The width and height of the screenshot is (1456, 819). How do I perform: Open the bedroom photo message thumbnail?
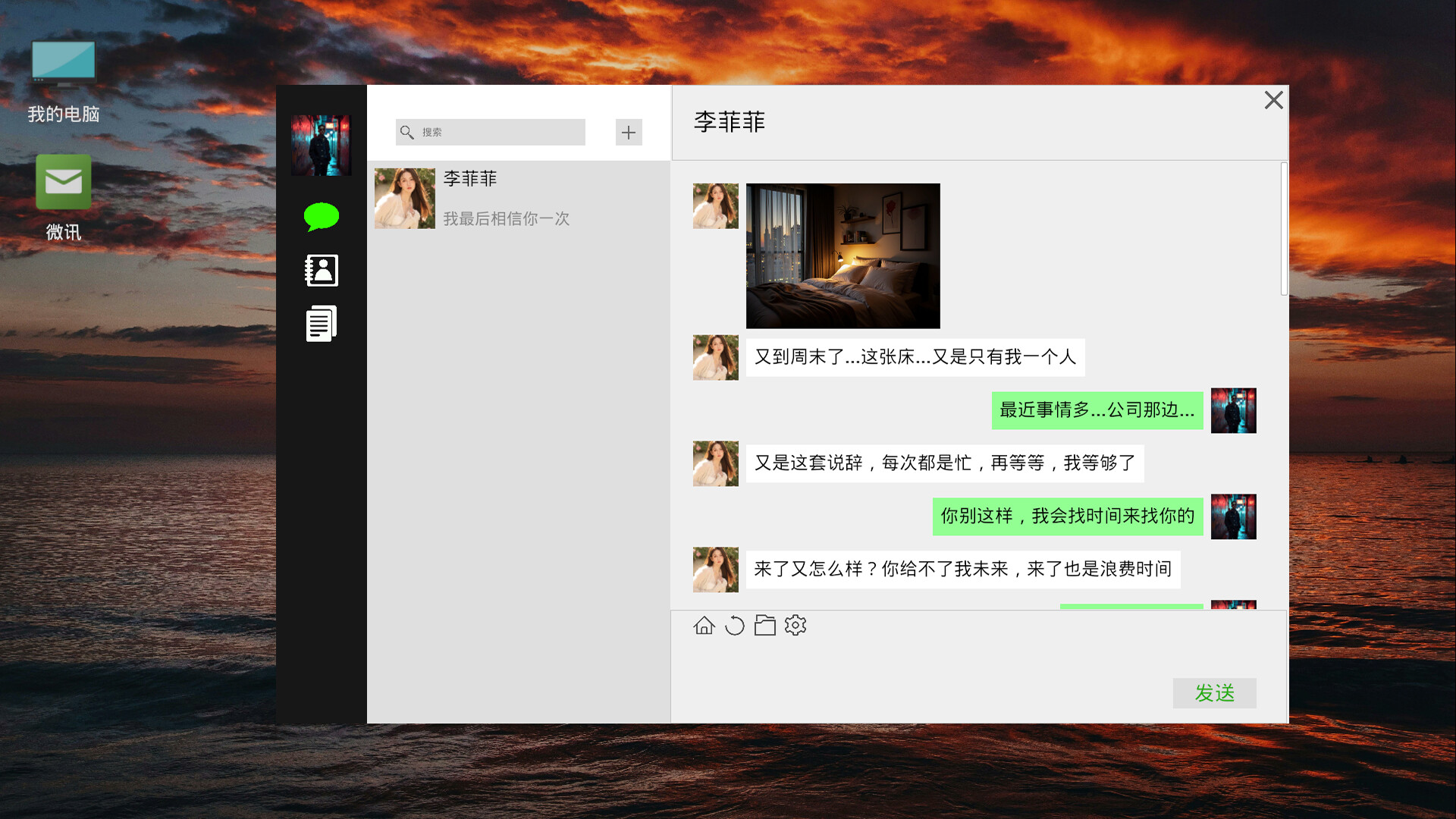(x=843, y=256)
